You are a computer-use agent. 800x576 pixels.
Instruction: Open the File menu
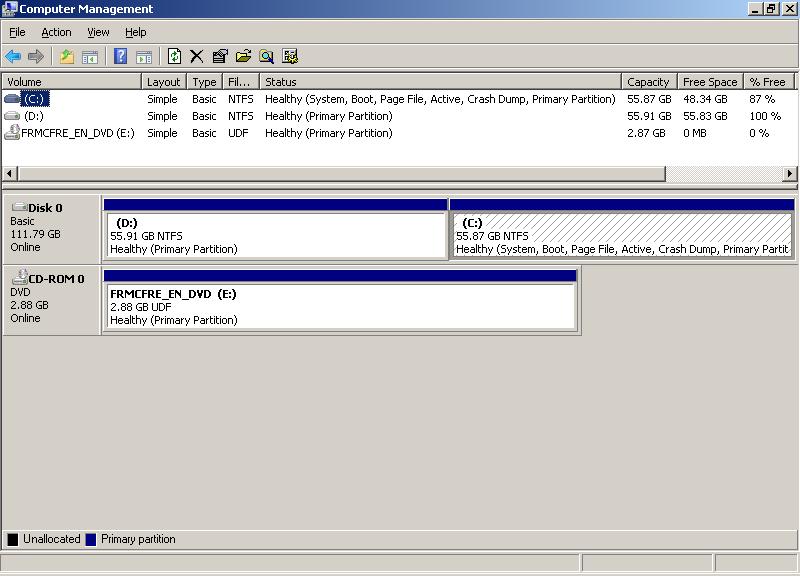tap(17, 32)
